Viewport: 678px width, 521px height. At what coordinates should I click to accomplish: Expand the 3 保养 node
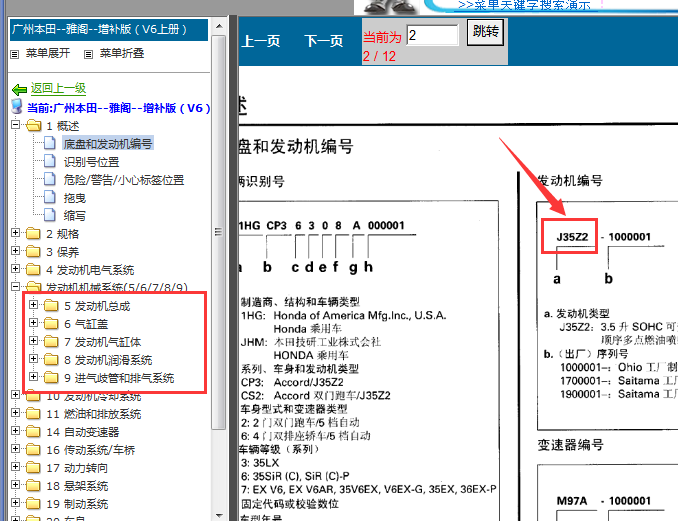[x=16, y=250]
